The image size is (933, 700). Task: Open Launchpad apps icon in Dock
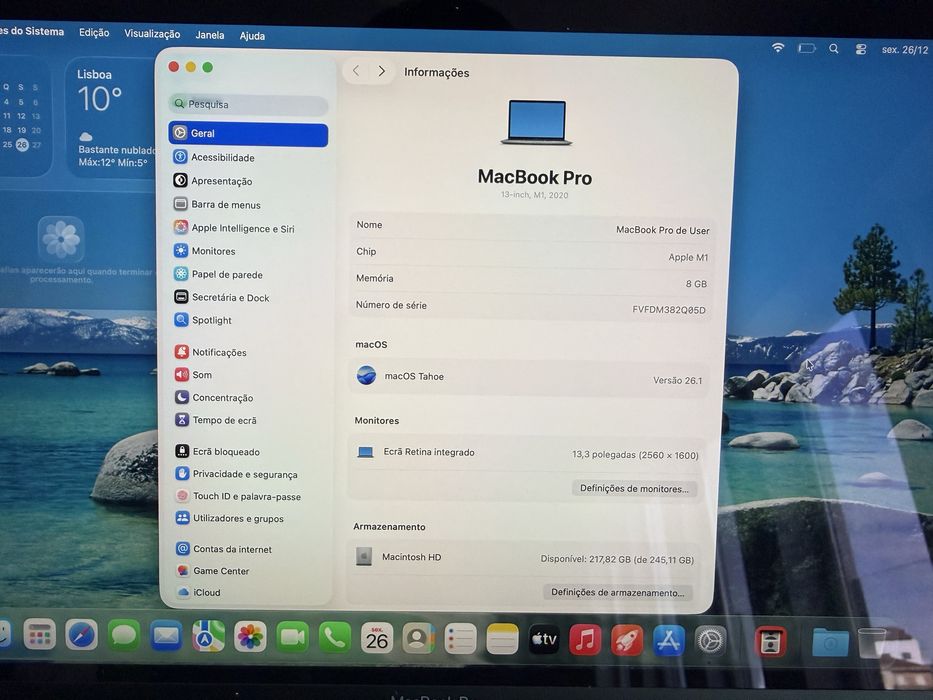[40, 635]
